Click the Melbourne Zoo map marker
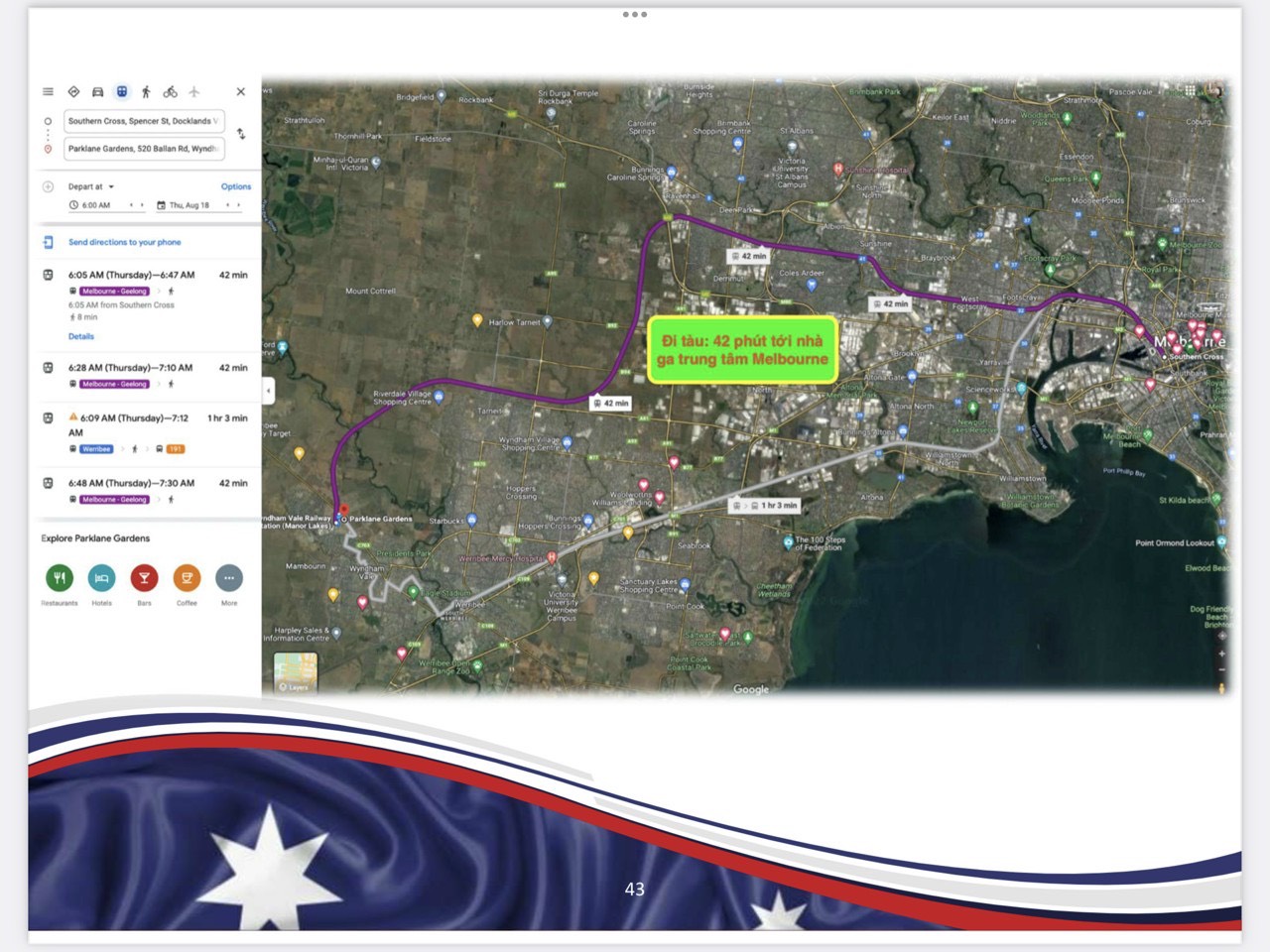1270x952 pixels. pos(1162,244)
